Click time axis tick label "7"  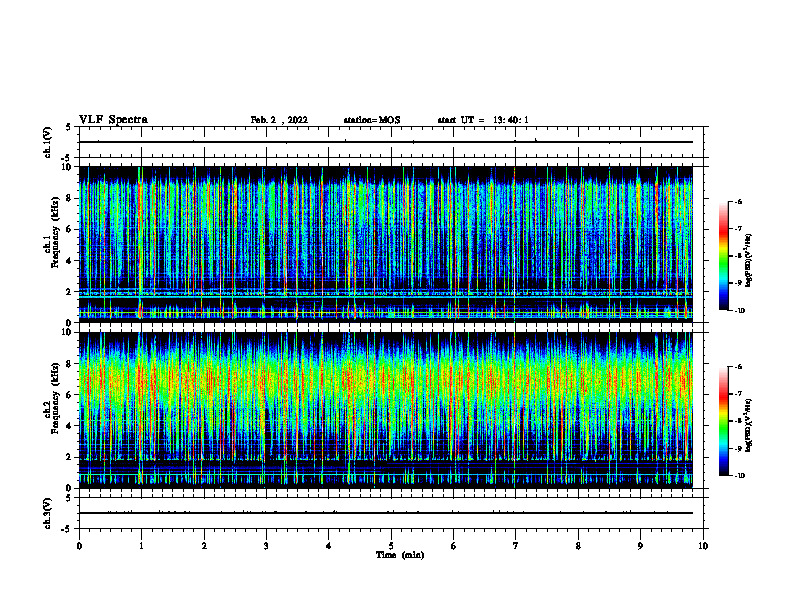point(516,546)
